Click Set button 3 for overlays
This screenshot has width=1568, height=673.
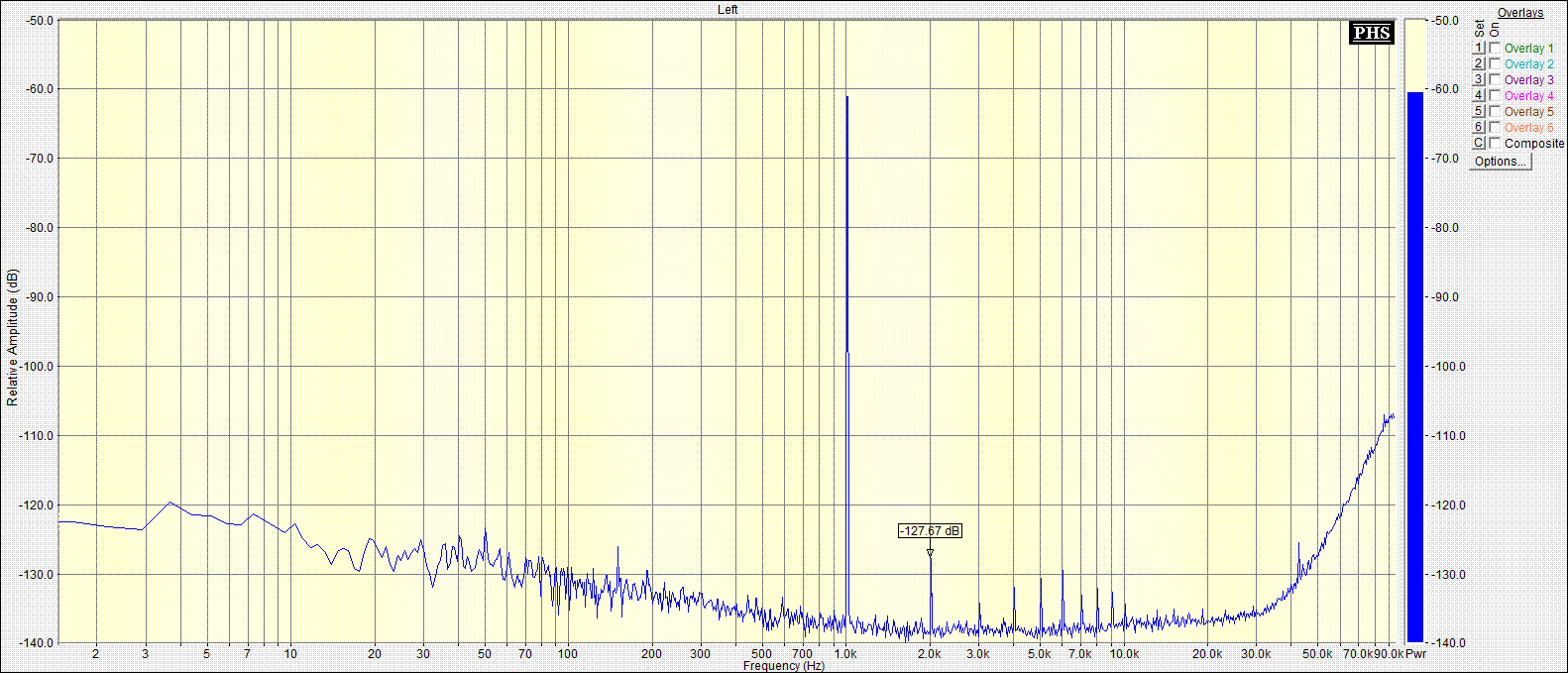click(x=1479, y=79)
